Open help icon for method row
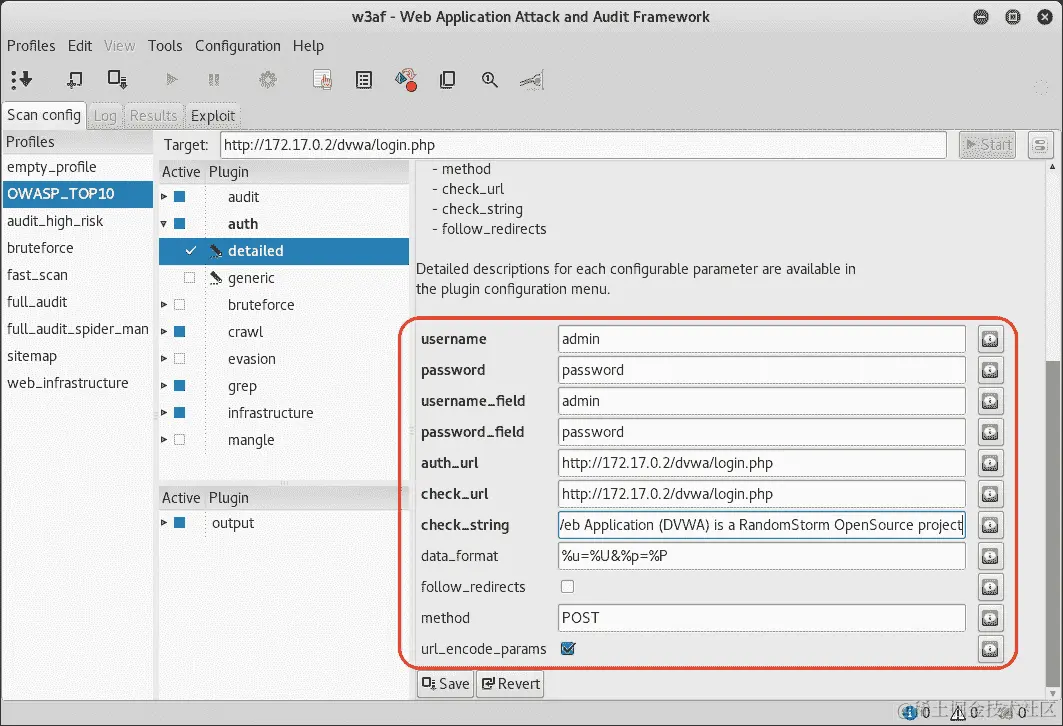Image resolution: width=1063 pixels, height=726 pixels. 990,618
